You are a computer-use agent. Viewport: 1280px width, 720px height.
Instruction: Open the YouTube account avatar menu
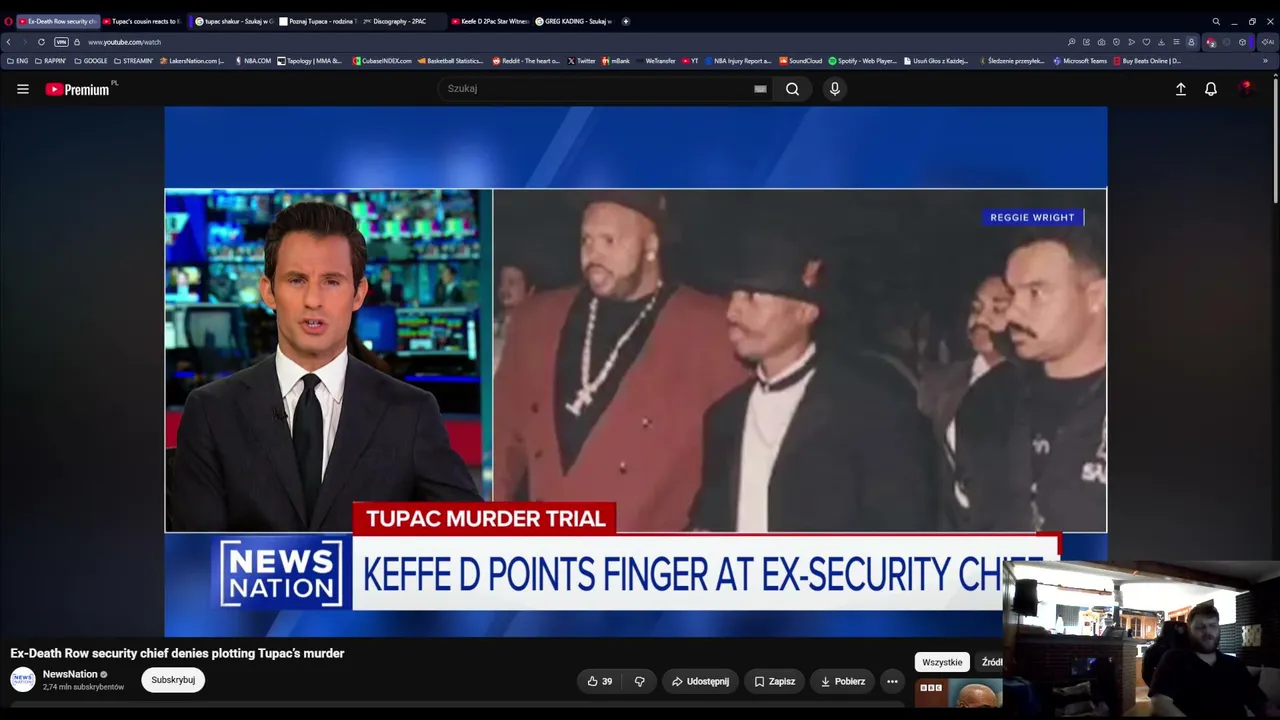(x=1245, y=88)
